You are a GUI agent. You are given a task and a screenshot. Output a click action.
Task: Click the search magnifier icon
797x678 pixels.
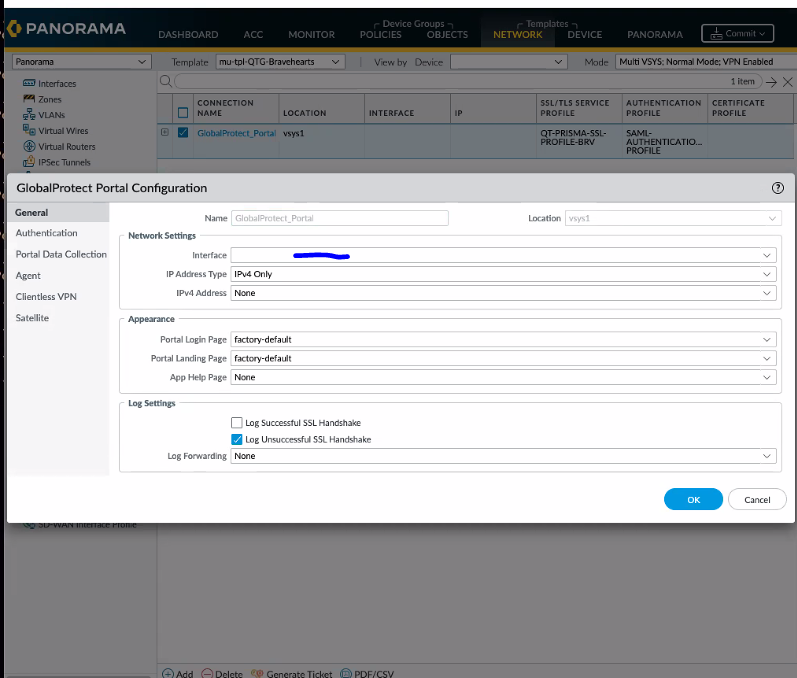165,81
